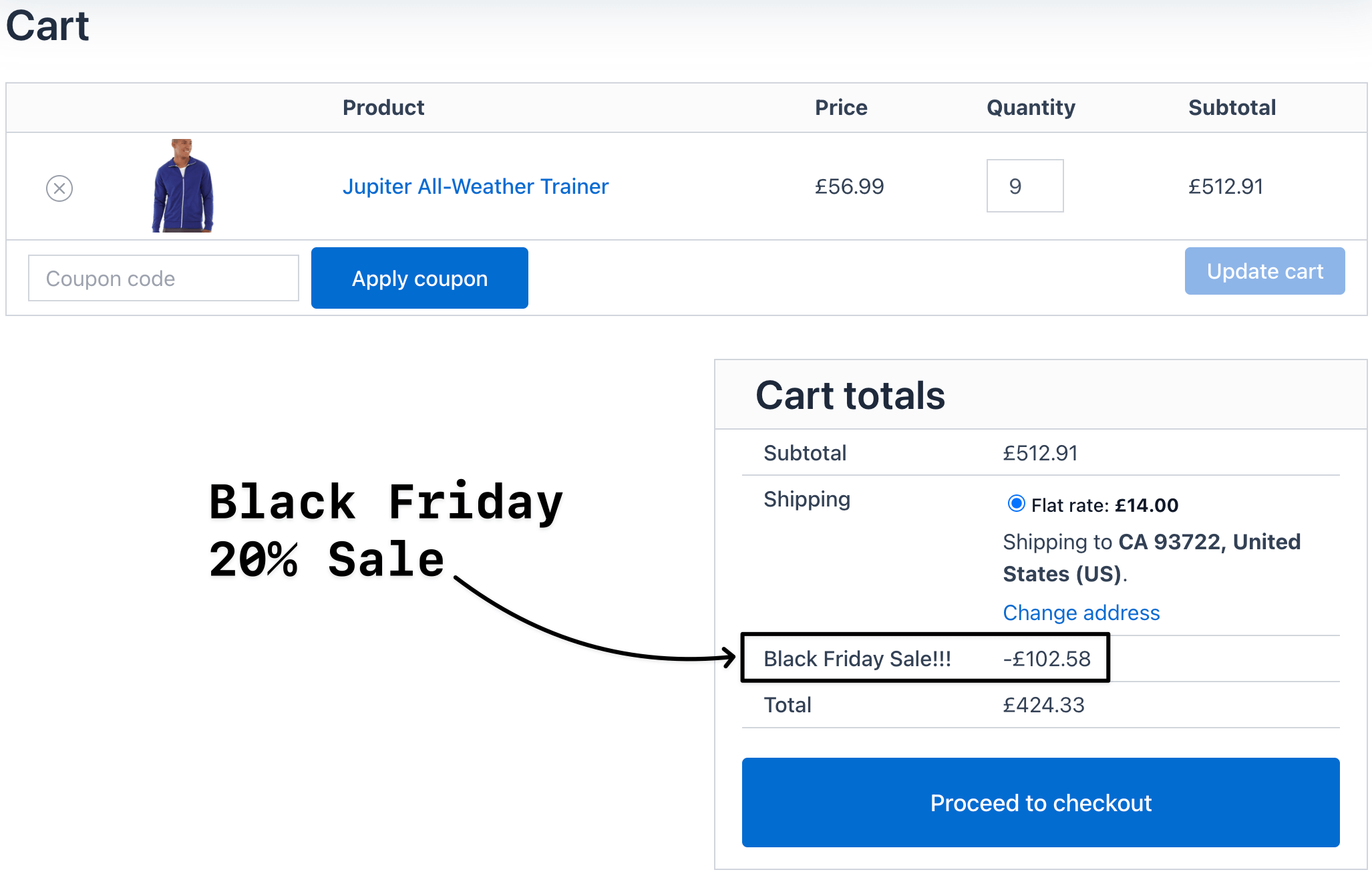Click the Black Friday Sale!!! discount label
1372x874 pixels.
[x=857, y=659]
